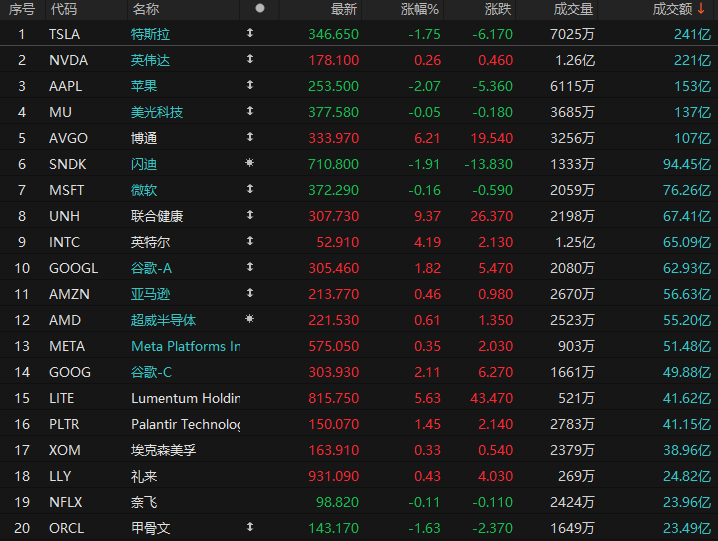718x541 pixels.
Task: Click the up-down arrow icon in AAPL row
Action: (250, 85)
